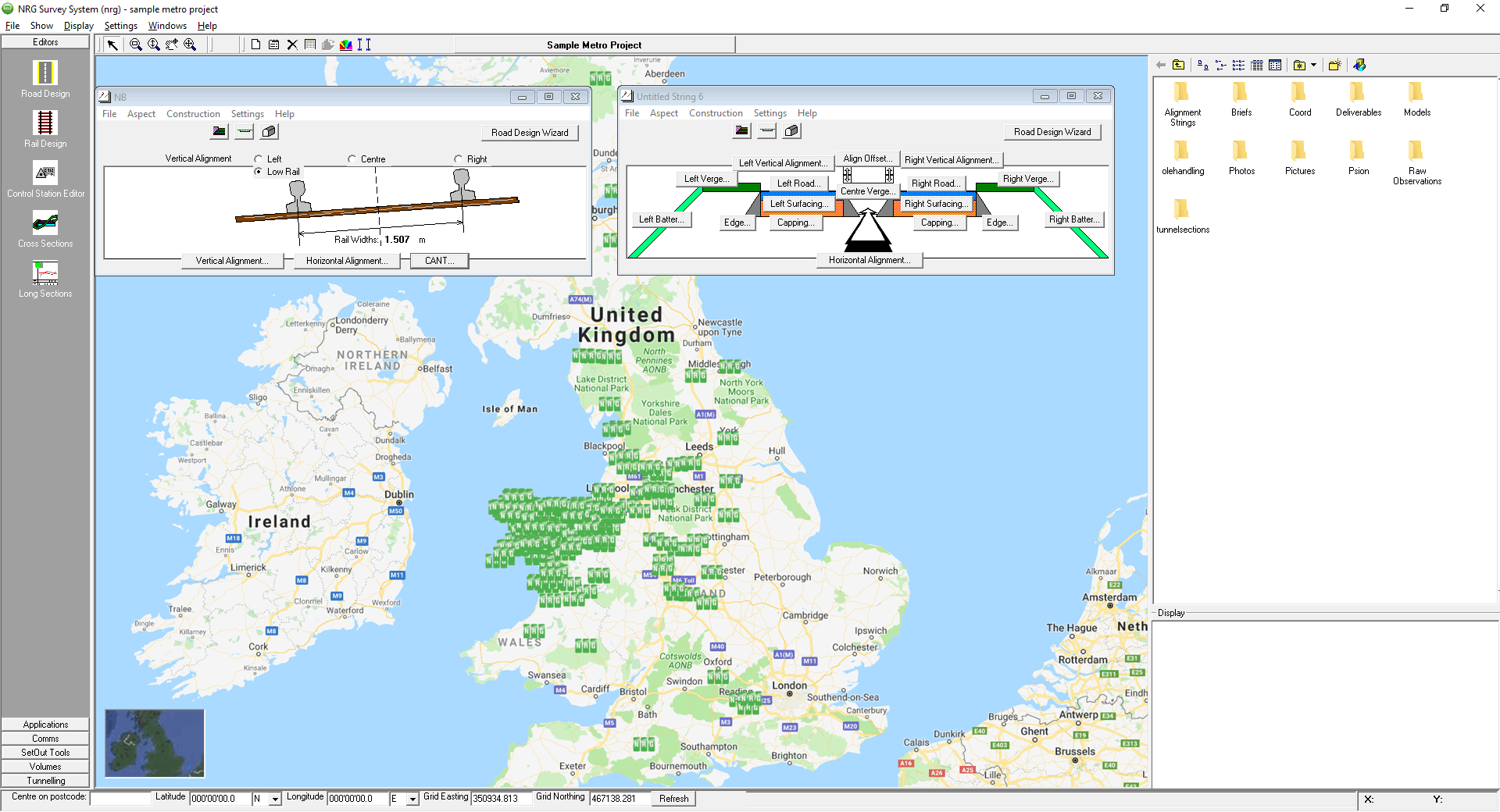Select the pan hand tool

point(172,45)
